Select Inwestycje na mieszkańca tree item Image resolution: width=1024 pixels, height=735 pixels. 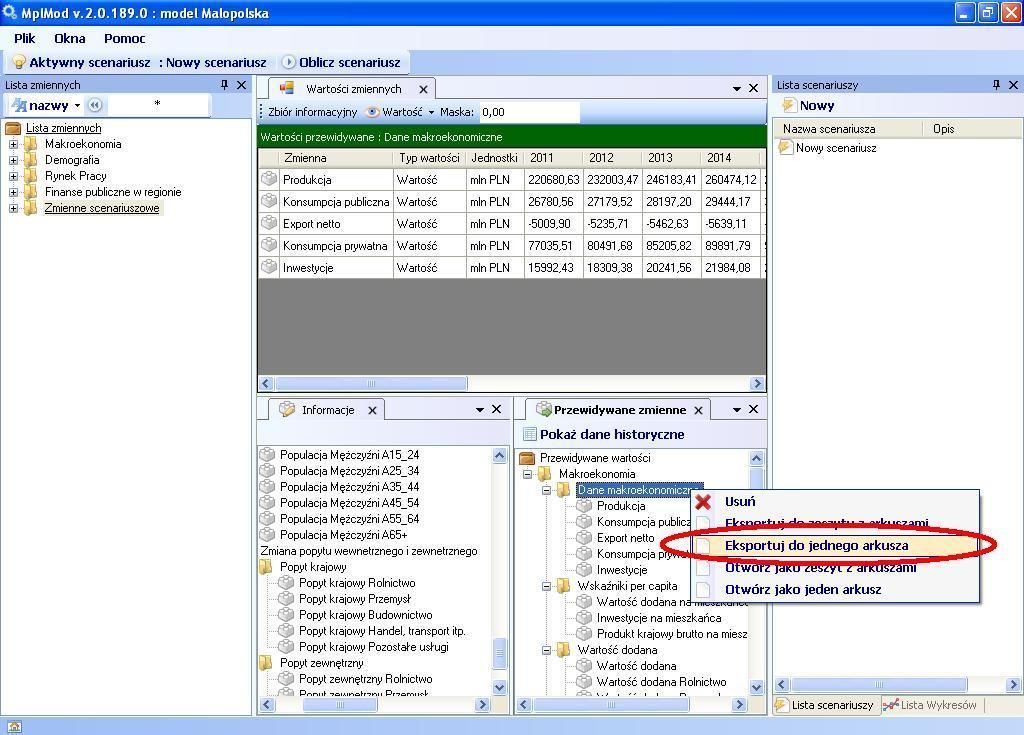pyautogui.click(x=659, y=618)
